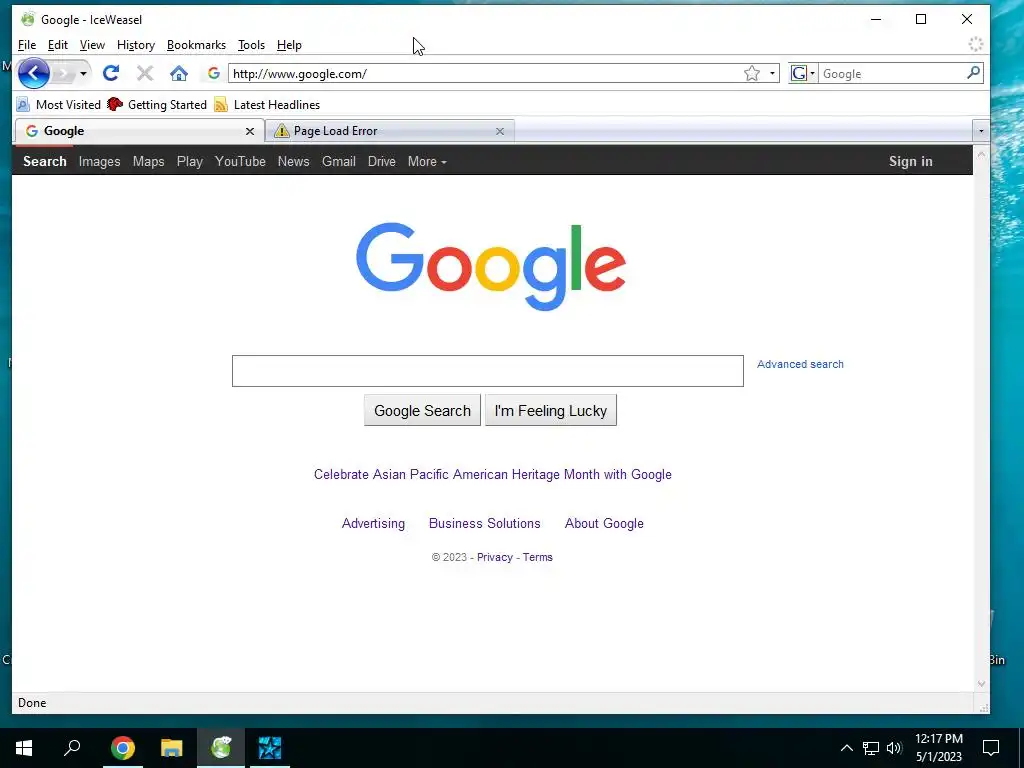
Task: Open the Privacy link
Action: 494,557
